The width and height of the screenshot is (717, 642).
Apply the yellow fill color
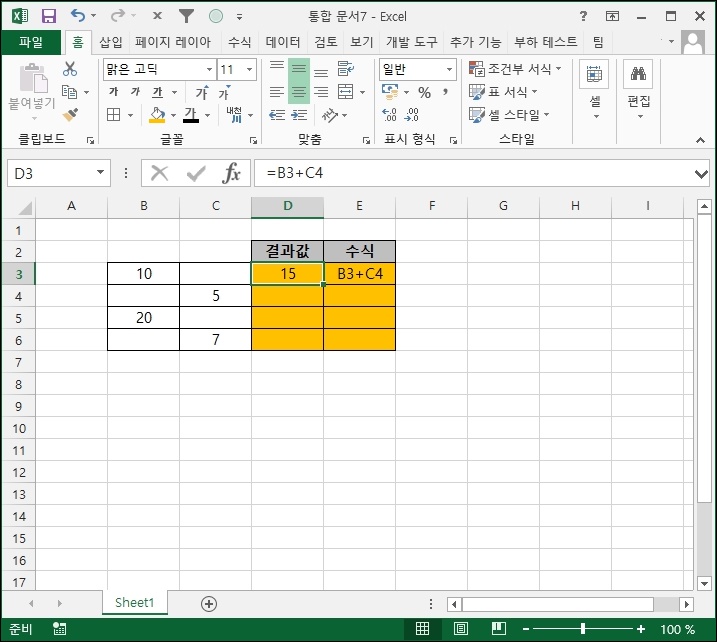tap(157, 115)
